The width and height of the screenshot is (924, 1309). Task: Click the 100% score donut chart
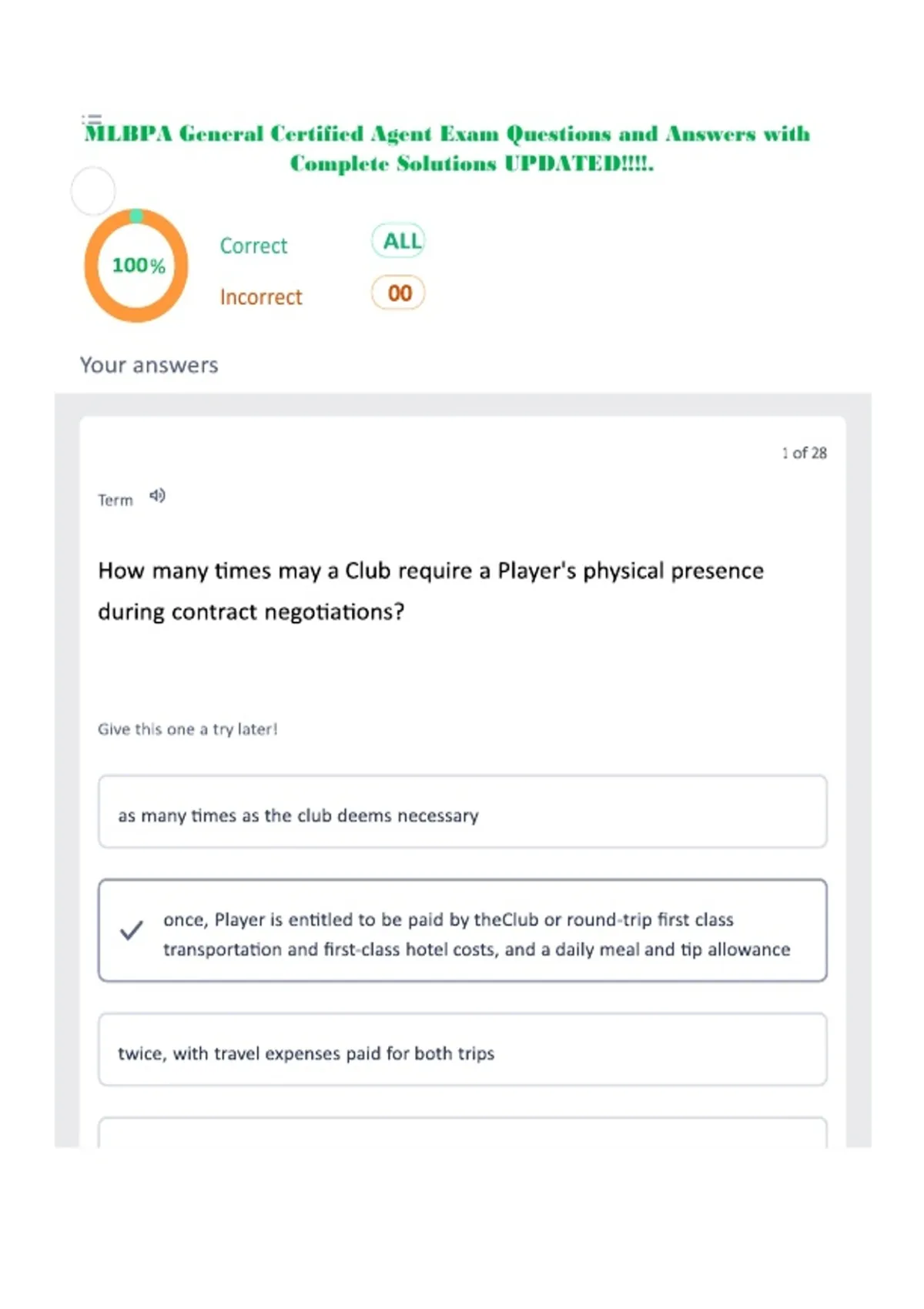coord(136,266)
